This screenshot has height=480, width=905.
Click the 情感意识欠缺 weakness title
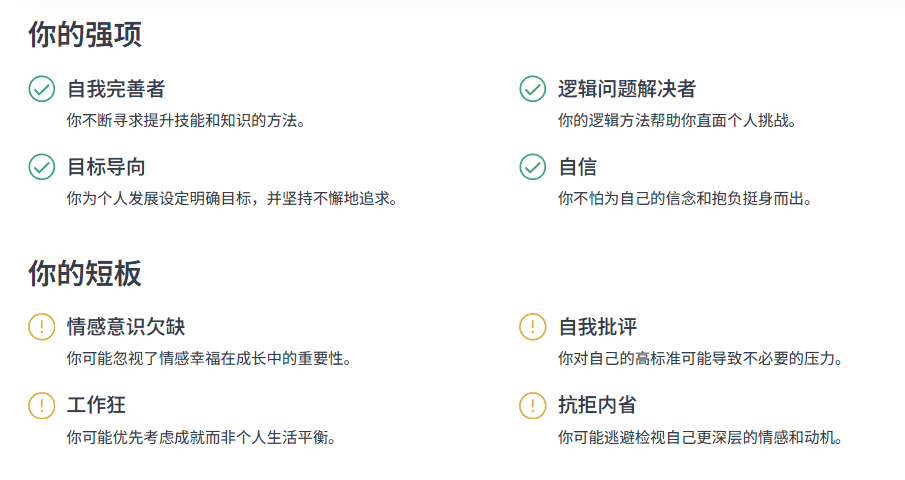[126, 327]
